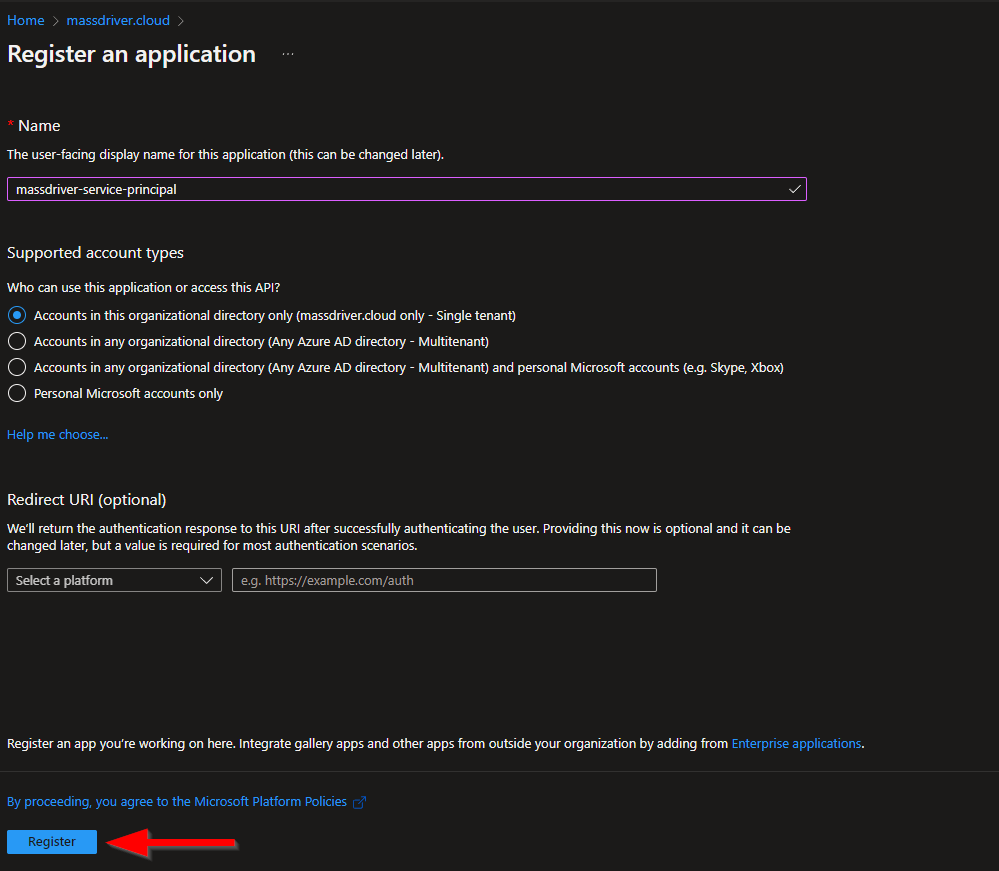Expand the Select a platform dropdown

coord(114,580)
